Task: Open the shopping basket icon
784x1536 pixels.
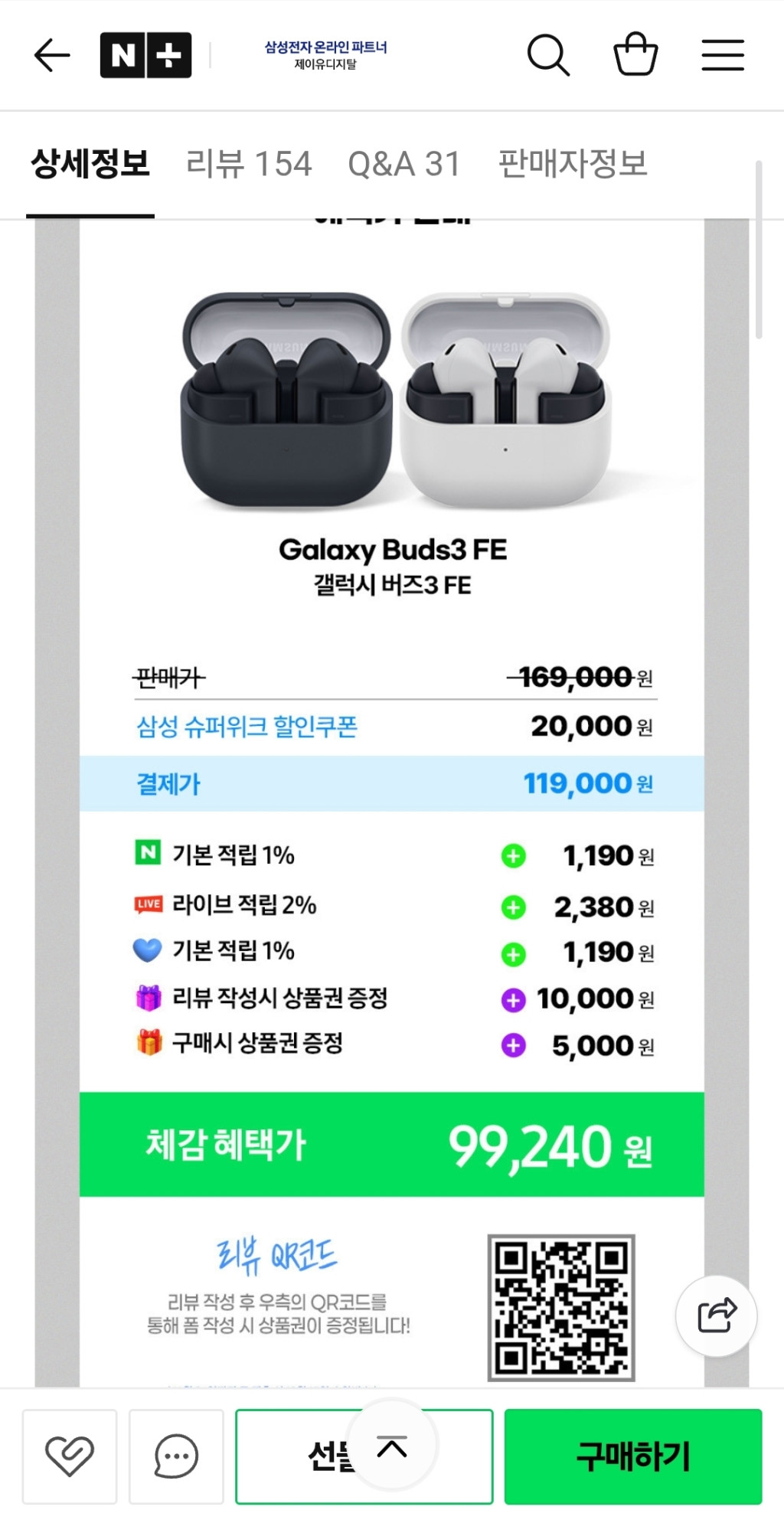Action: coord(635,54)
